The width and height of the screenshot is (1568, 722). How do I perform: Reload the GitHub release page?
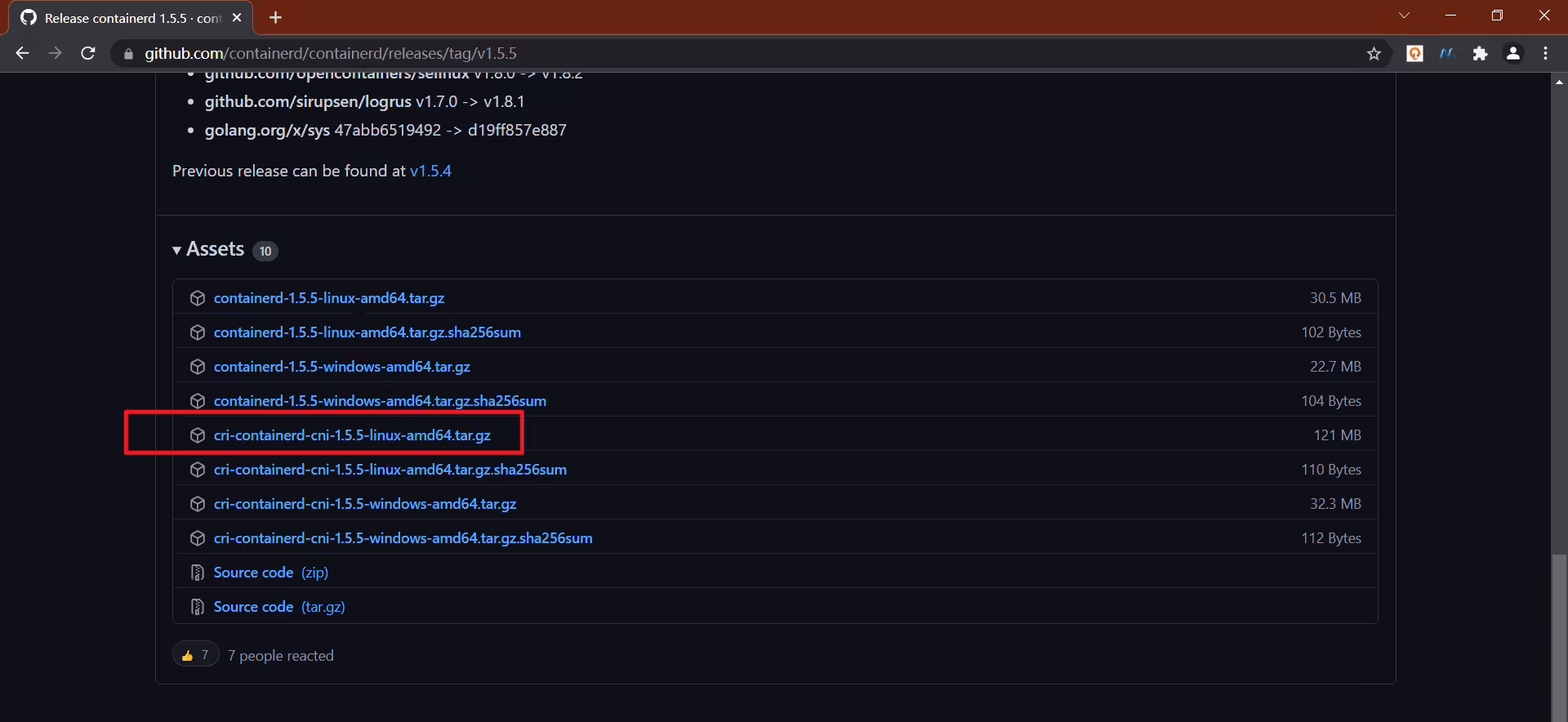click(88, 53)
